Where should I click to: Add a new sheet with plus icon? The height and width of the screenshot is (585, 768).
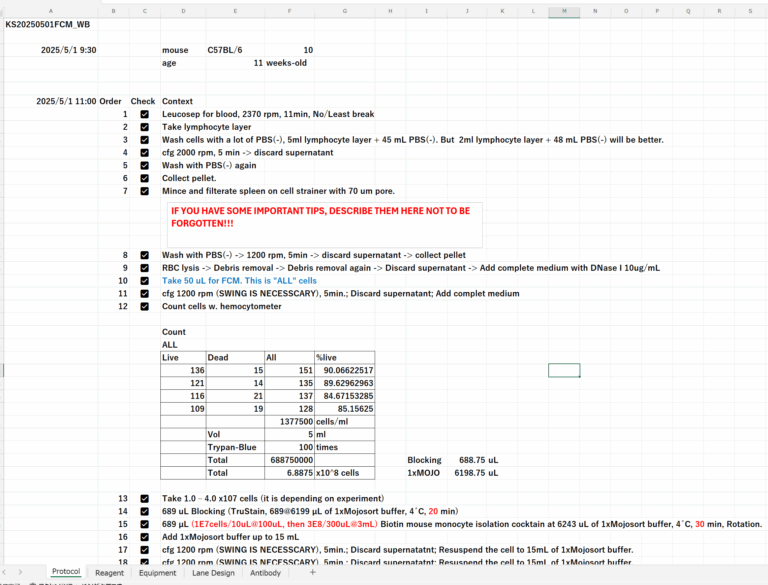[312, 572]
